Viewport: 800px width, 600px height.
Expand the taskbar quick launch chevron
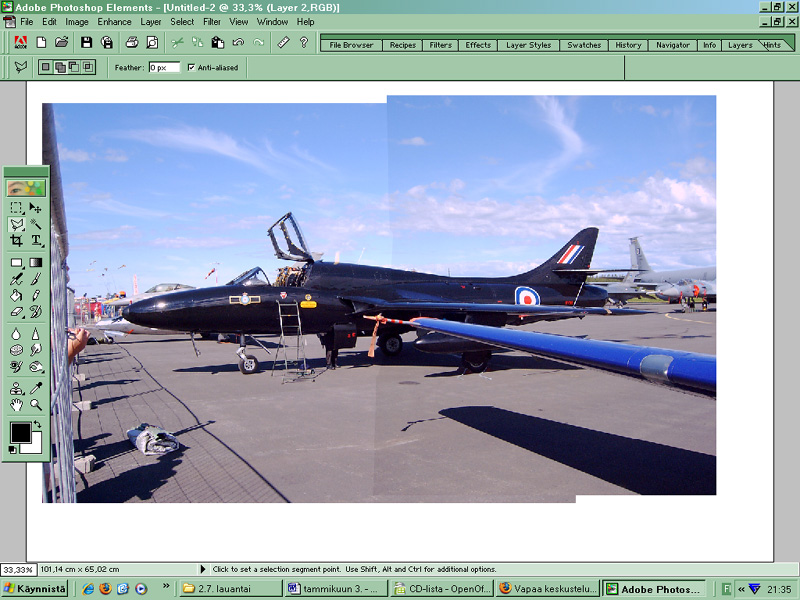(x=166, y=586)
